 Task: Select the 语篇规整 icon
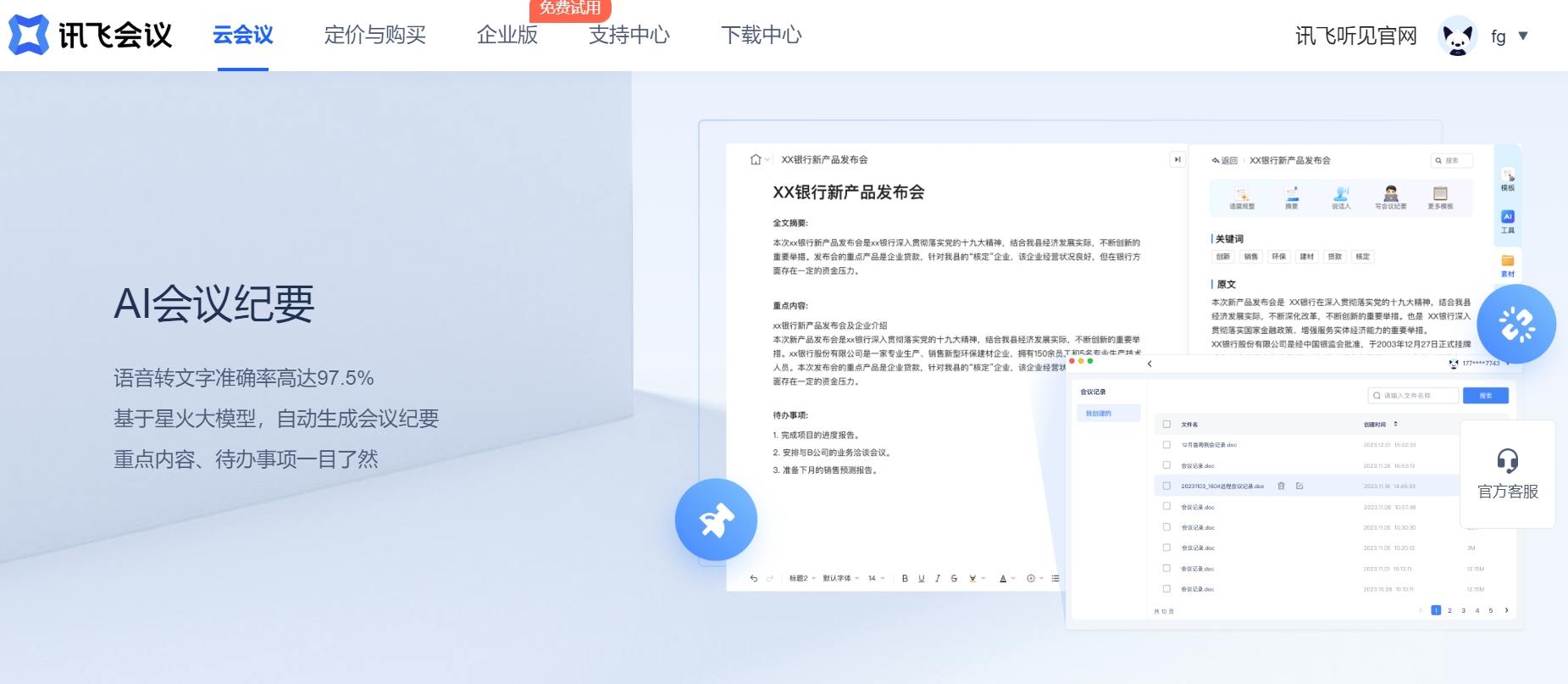coord(1242,198)
